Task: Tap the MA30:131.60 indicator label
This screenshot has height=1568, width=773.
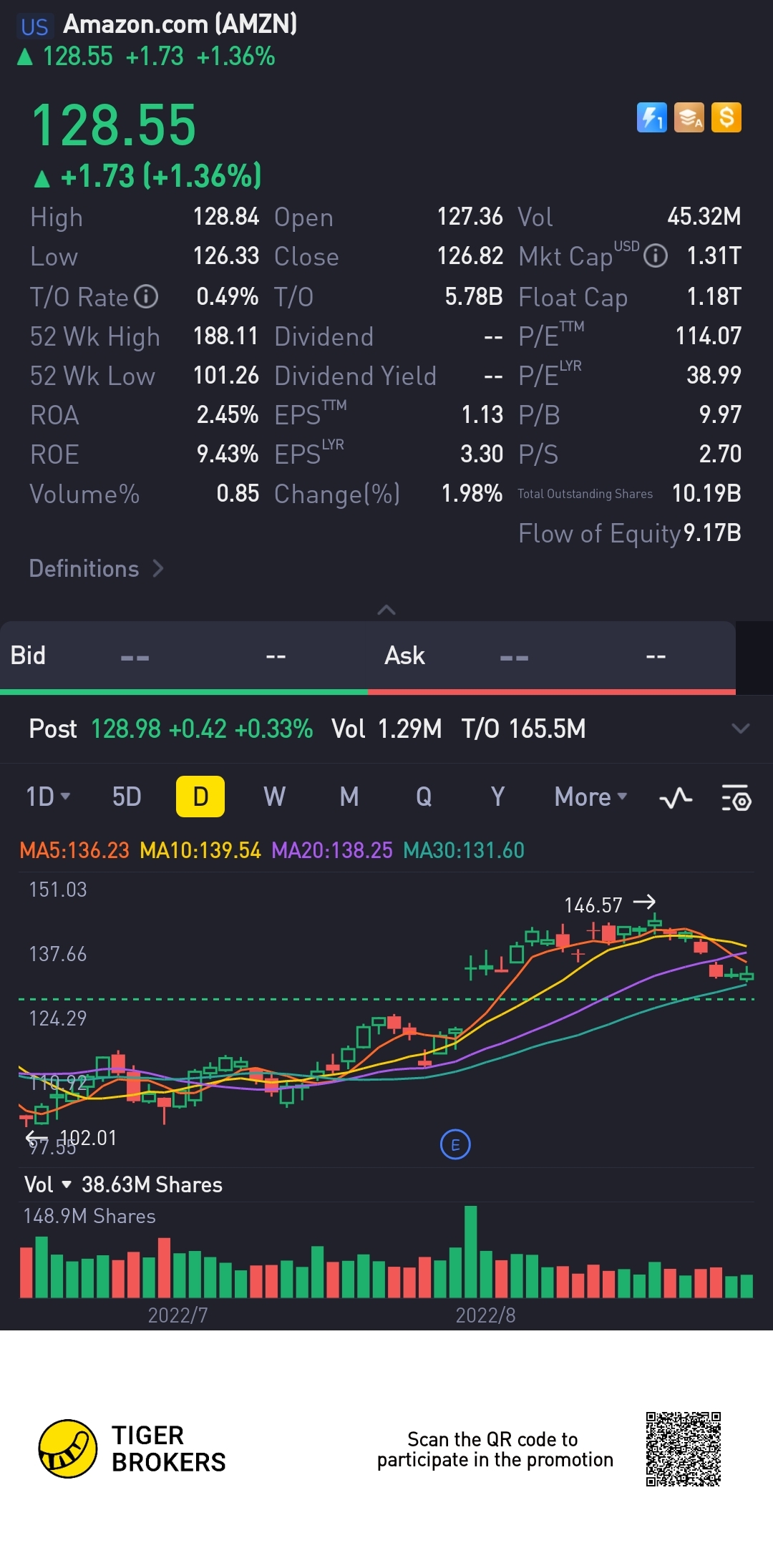Action: click(464, 850)
